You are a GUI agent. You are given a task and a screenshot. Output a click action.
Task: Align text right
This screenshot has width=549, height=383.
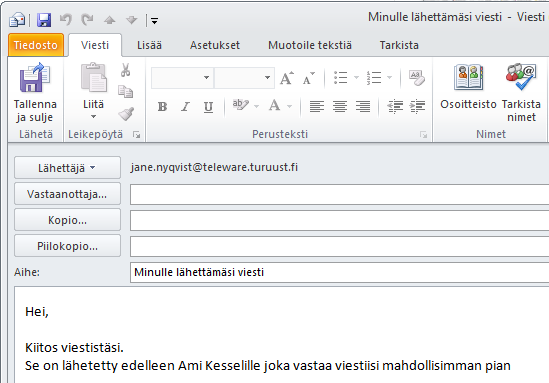click(363, 106)
